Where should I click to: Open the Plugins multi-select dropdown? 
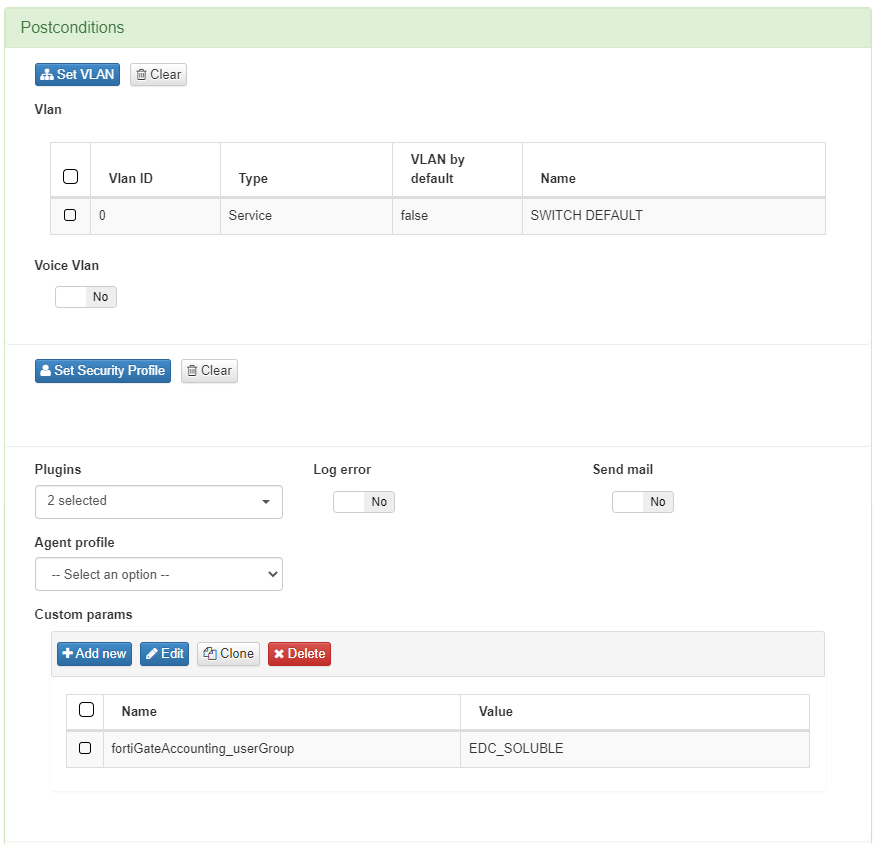point(159,501)
